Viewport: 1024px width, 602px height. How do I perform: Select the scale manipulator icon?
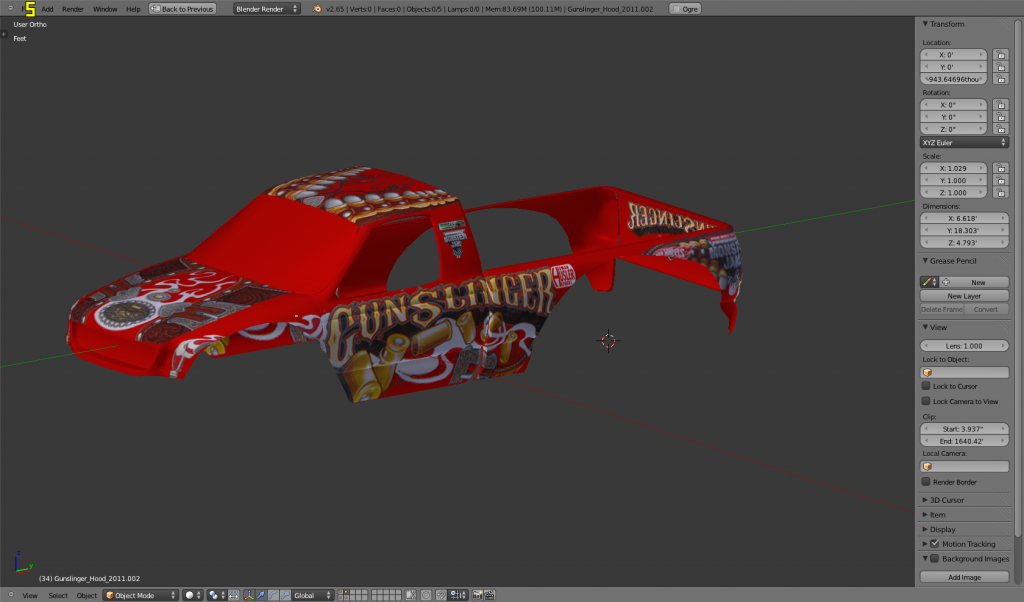pos(285,595)
